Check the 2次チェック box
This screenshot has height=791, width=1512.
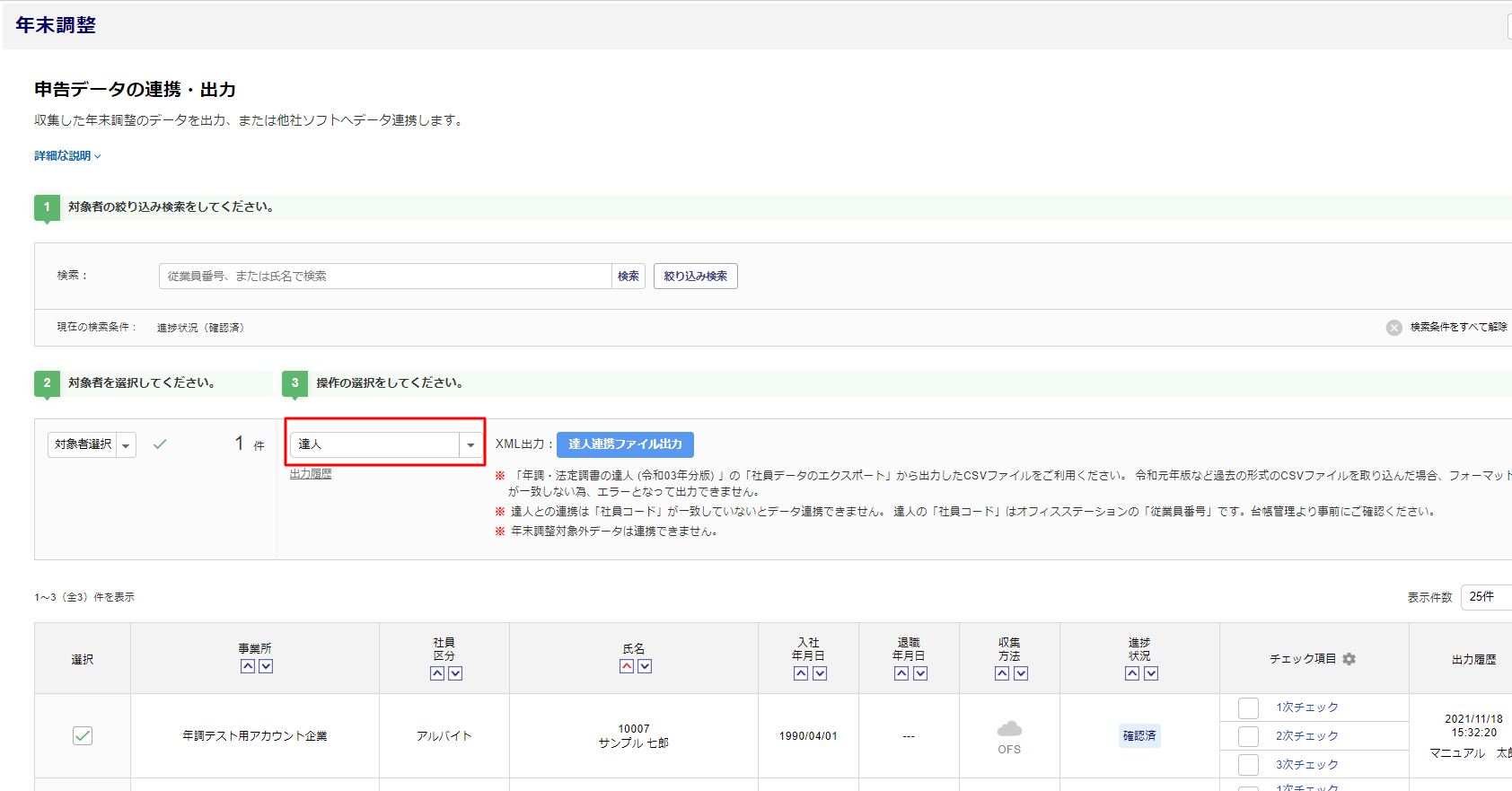pos(1248,736)
